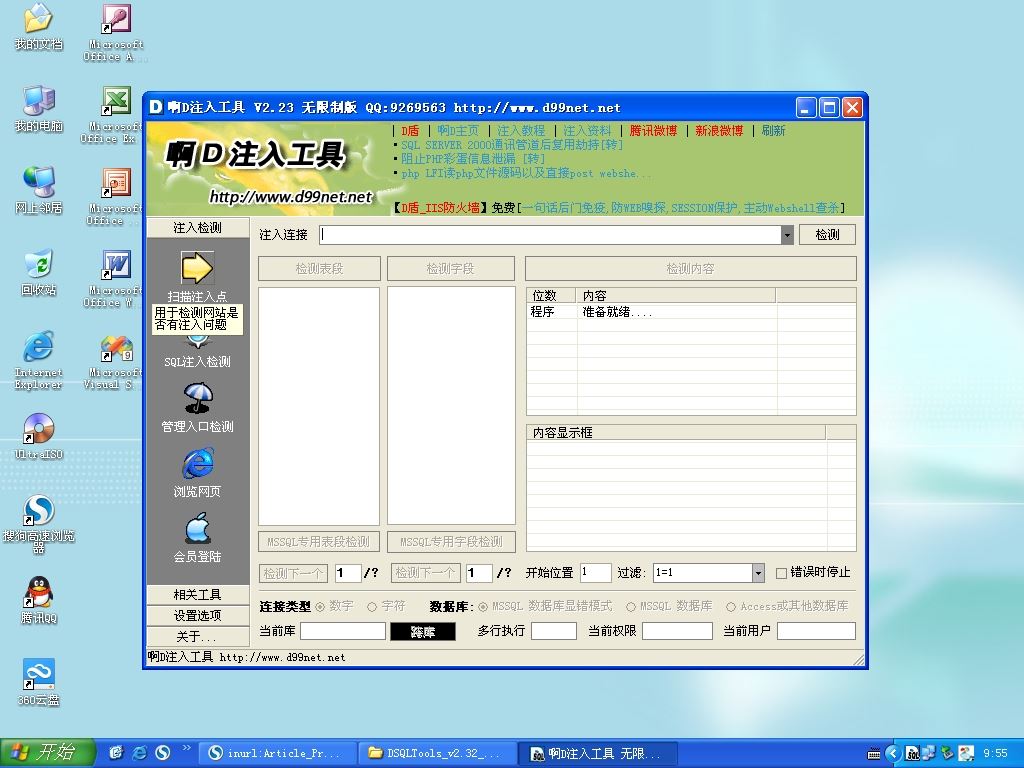This screenshot has height=768, width=1024.
Task: Click the D盾 banner link
Action: (x=410, y=131)
